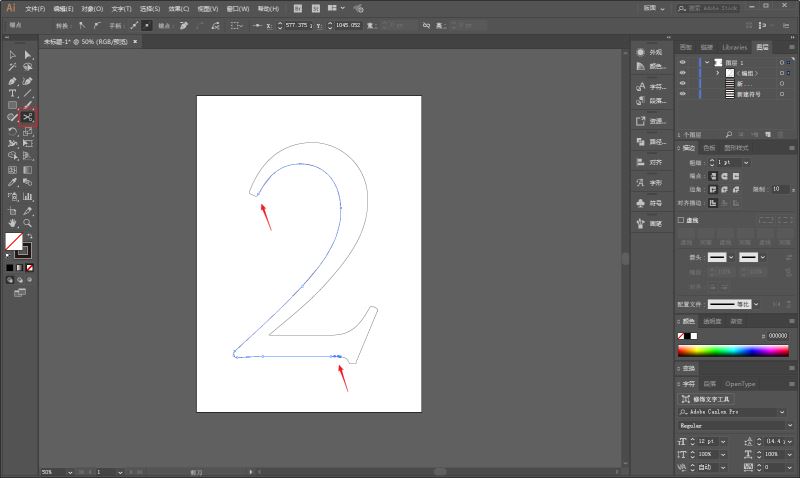The image size is (800, 478).
Task: Collapse the 图层 1 layer chevron
Action: click(x=707, y=62)
